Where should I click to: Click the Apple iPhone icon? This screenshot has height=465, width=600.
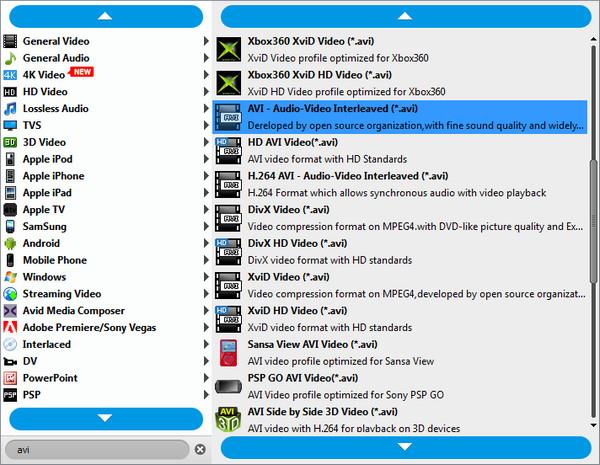click(x=10, y=176)
